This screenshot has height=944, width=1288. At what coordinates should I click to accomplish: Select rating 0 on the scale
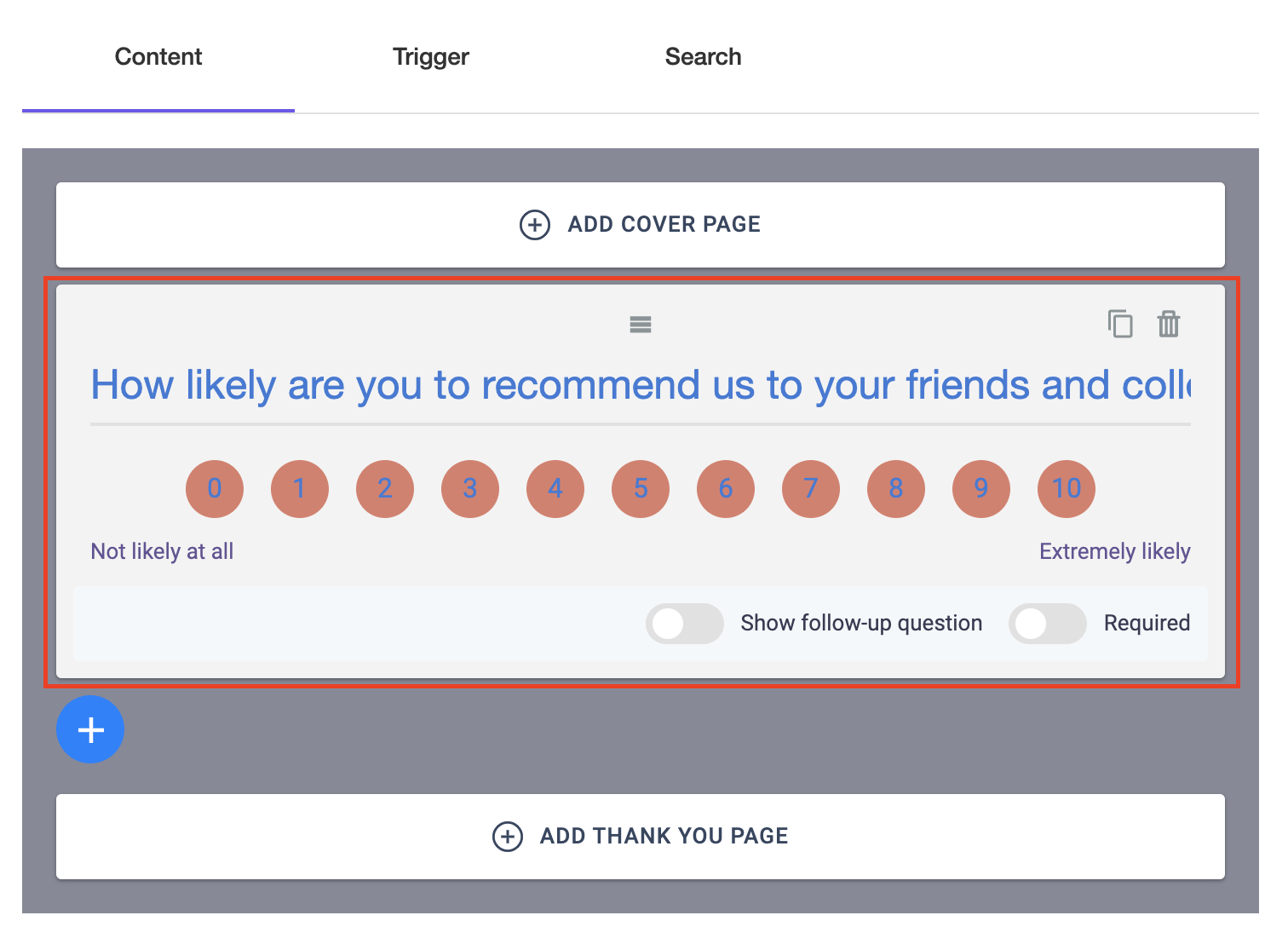pos(215,489)
